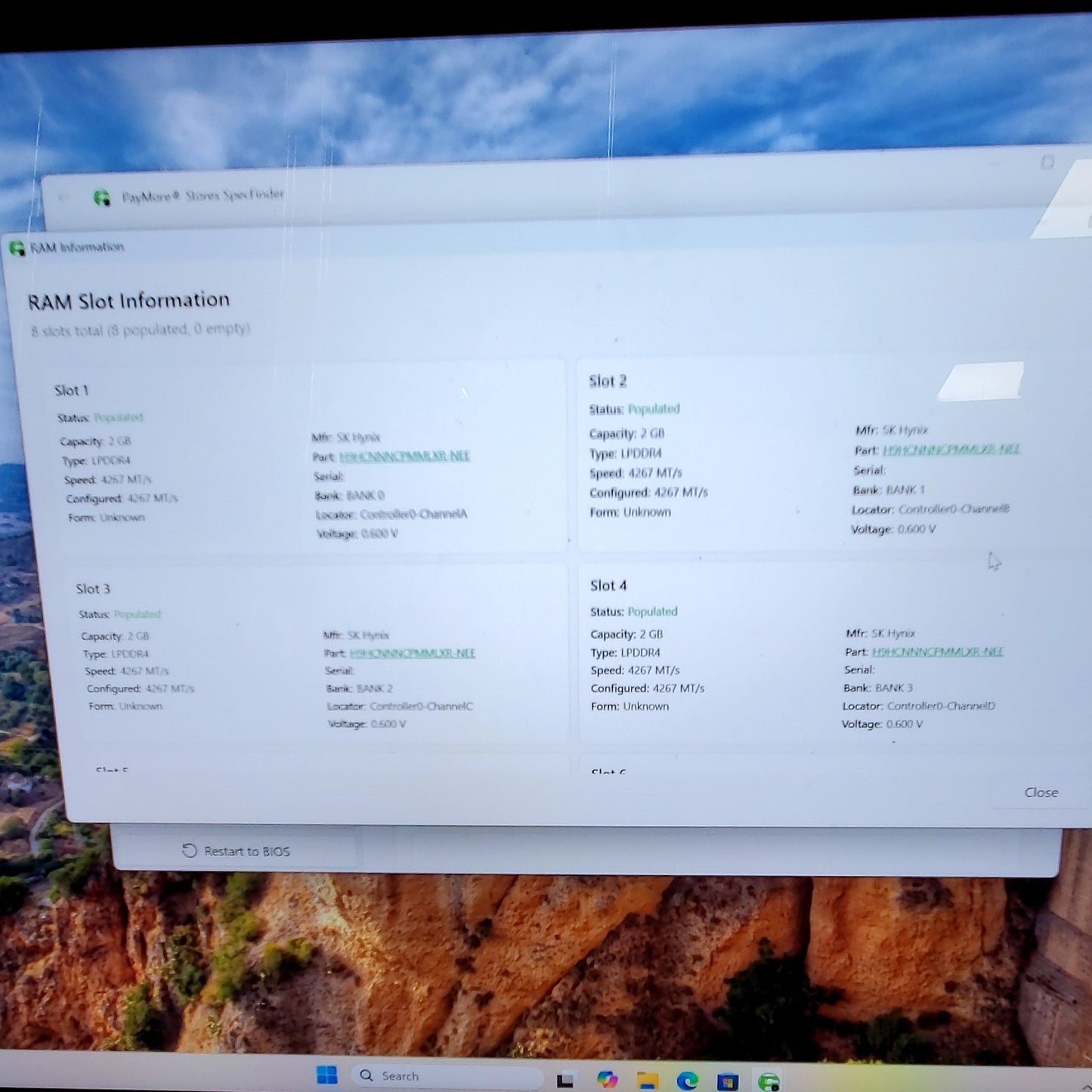
Task: Open the Slot 3 part number link
Action: [412, 653]
